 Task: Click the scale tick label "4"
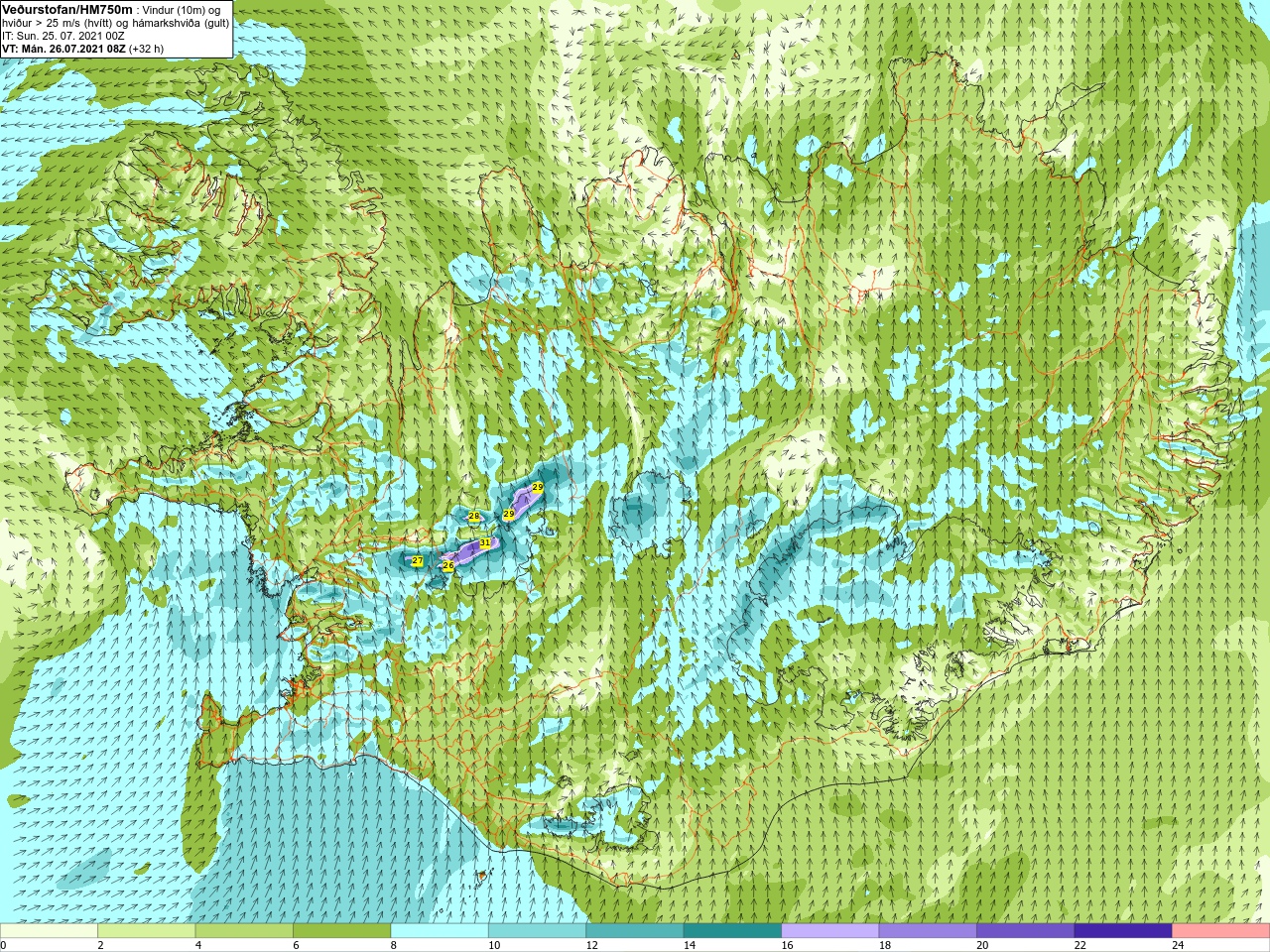[x=198, y=945]
